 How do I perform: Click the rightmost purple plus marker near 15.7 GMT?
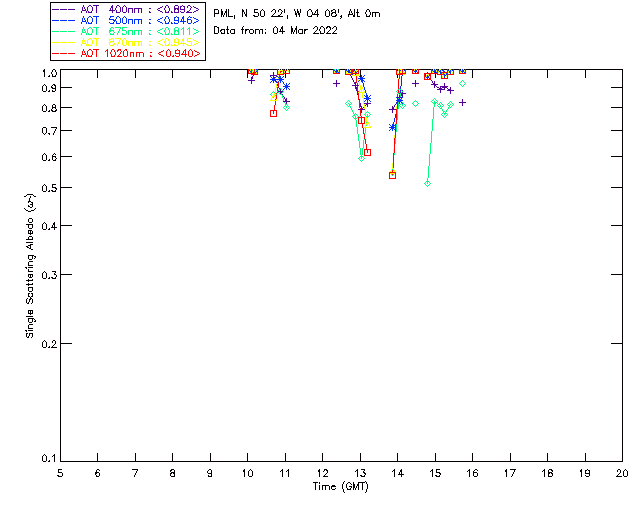[462, 102]
